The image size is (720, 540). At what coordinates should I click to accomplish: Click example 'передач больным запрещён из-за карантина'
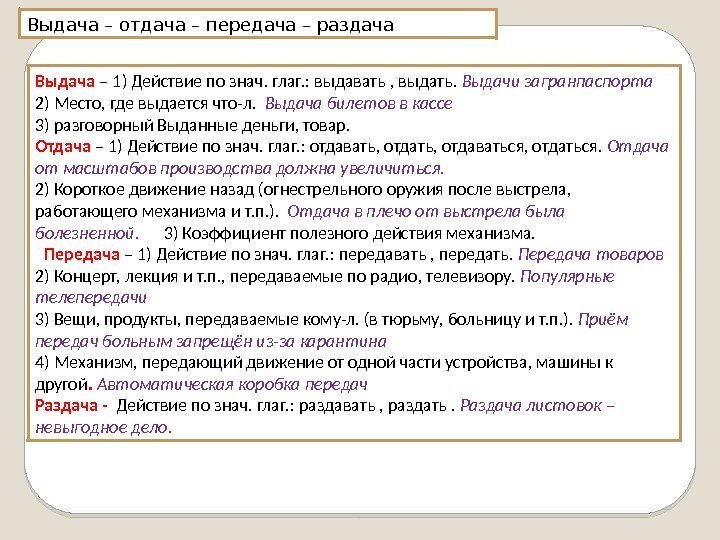click(211, 342)
